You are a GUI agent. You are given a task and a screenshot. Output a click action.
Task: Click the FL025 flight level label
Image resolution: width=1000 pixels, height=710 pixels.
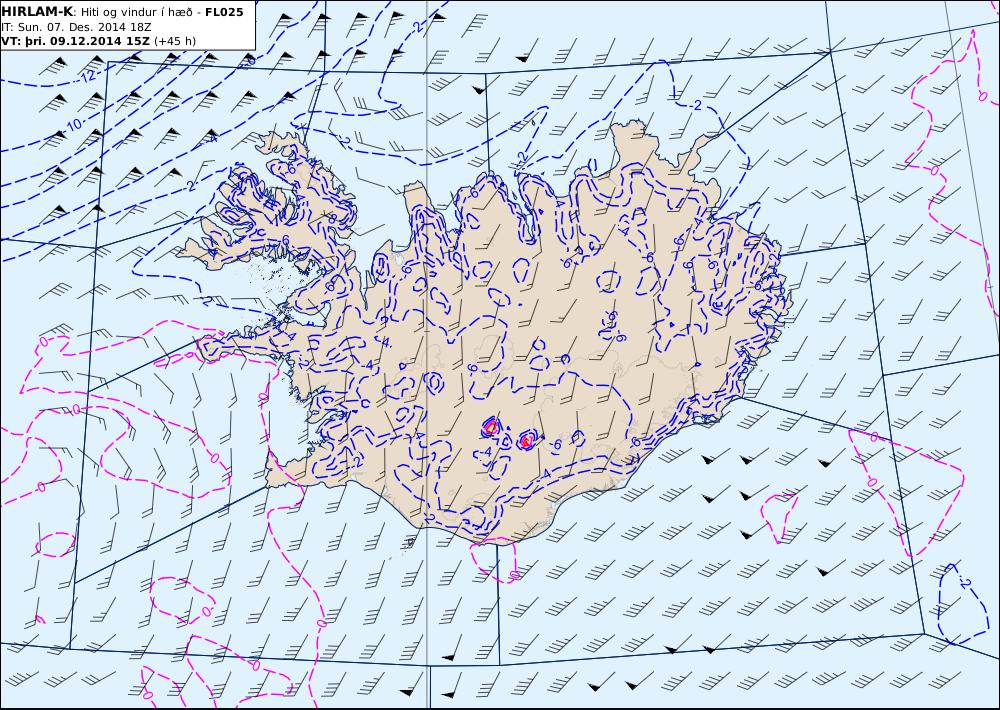[x=224, y=12]
